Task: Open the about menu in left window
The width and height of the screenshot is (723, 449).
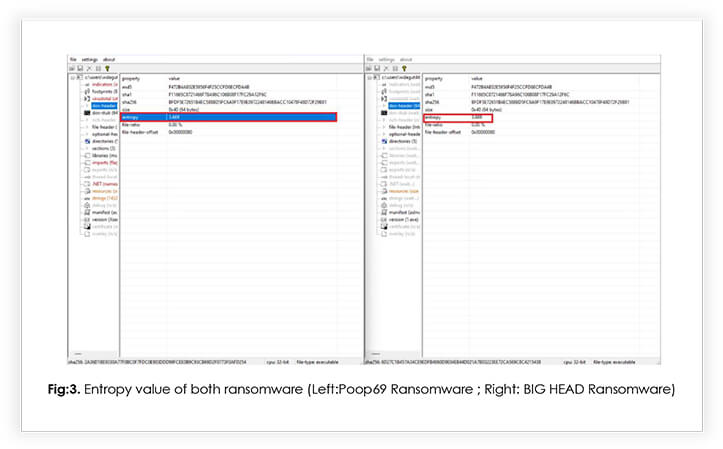Action: (x=109, y=59)
